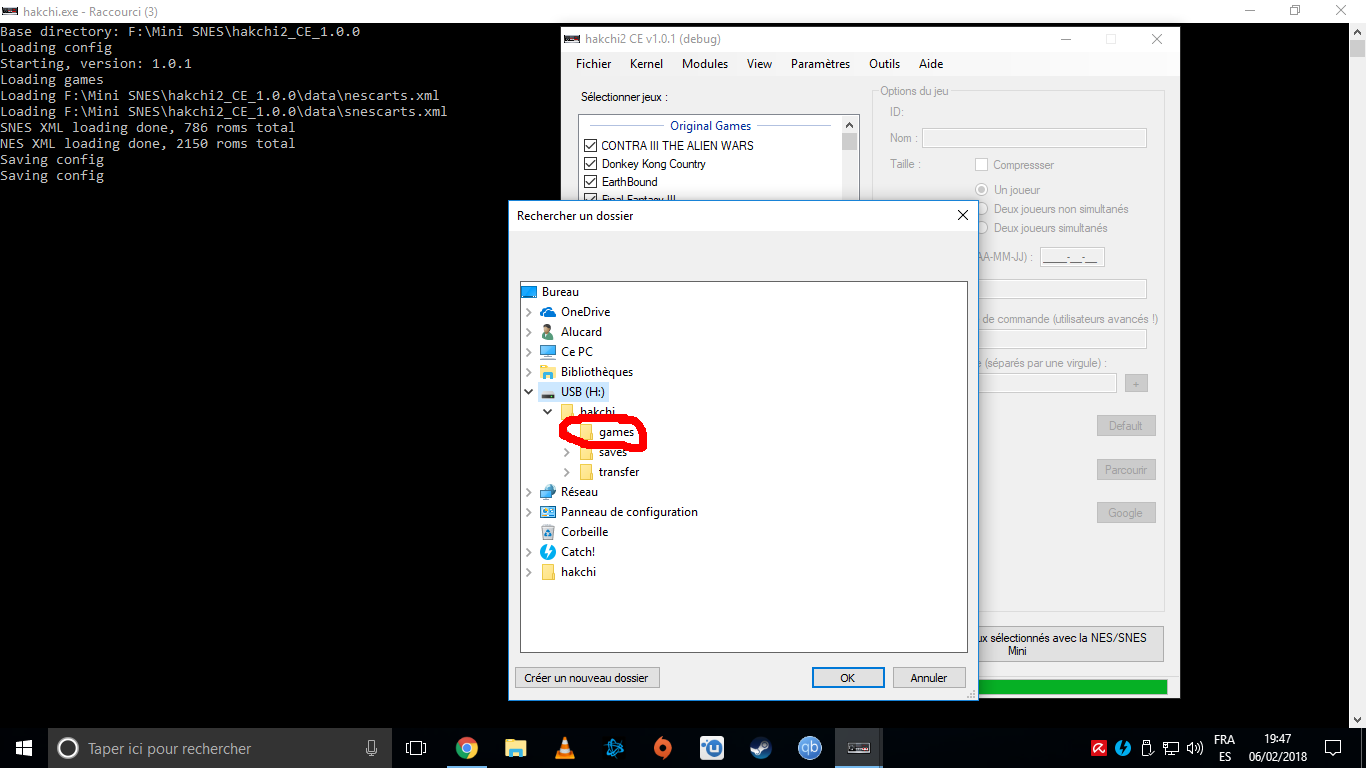Image resolution: width=1366 pixels, height=768 pixels.
Task: Click the Origin icon in taskbar
Action: 663,748
